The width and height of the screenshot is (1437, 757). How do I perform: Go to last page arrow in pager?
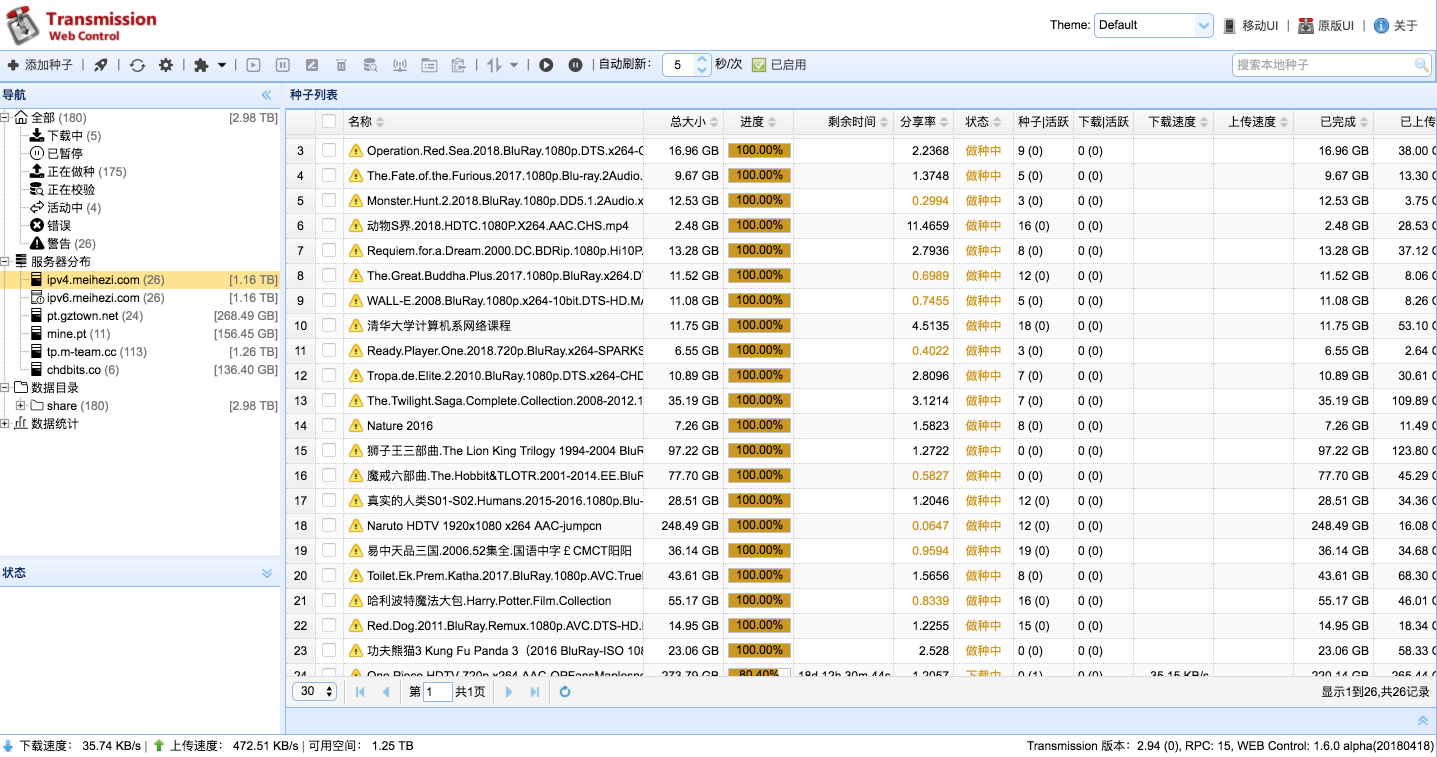(x=535, y=692)
